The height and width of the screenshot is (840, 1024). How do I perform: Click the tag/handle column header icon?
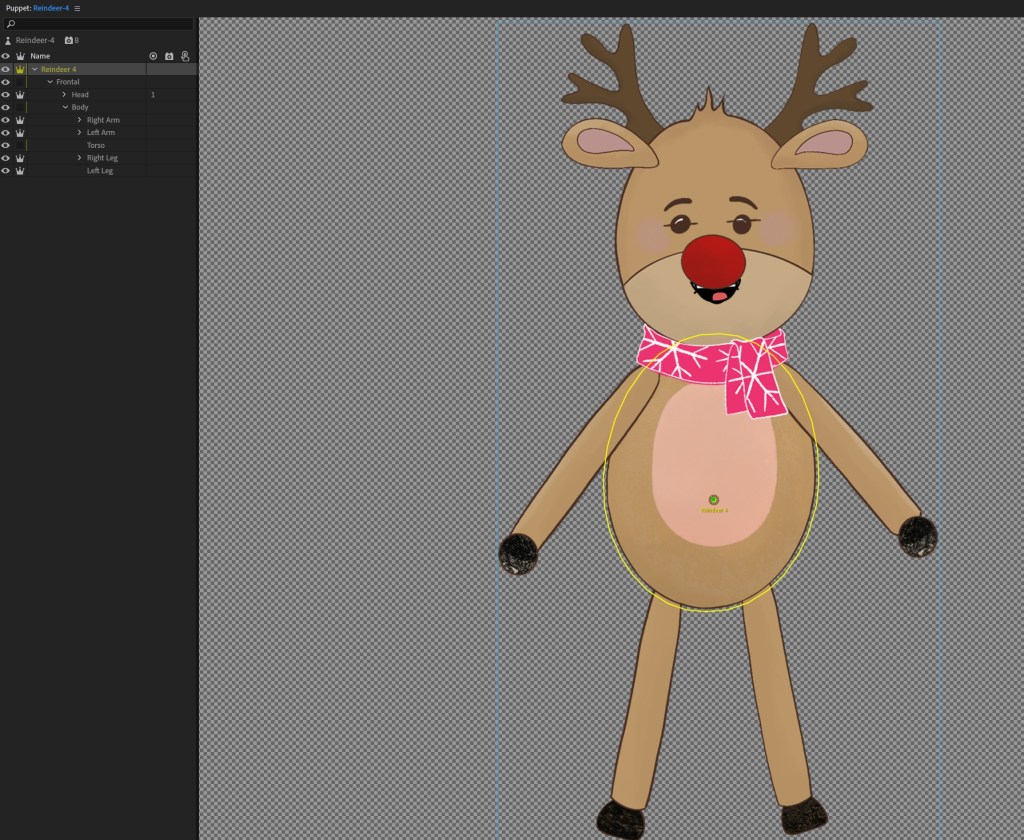pyautogui.click(x=153, y=56)
